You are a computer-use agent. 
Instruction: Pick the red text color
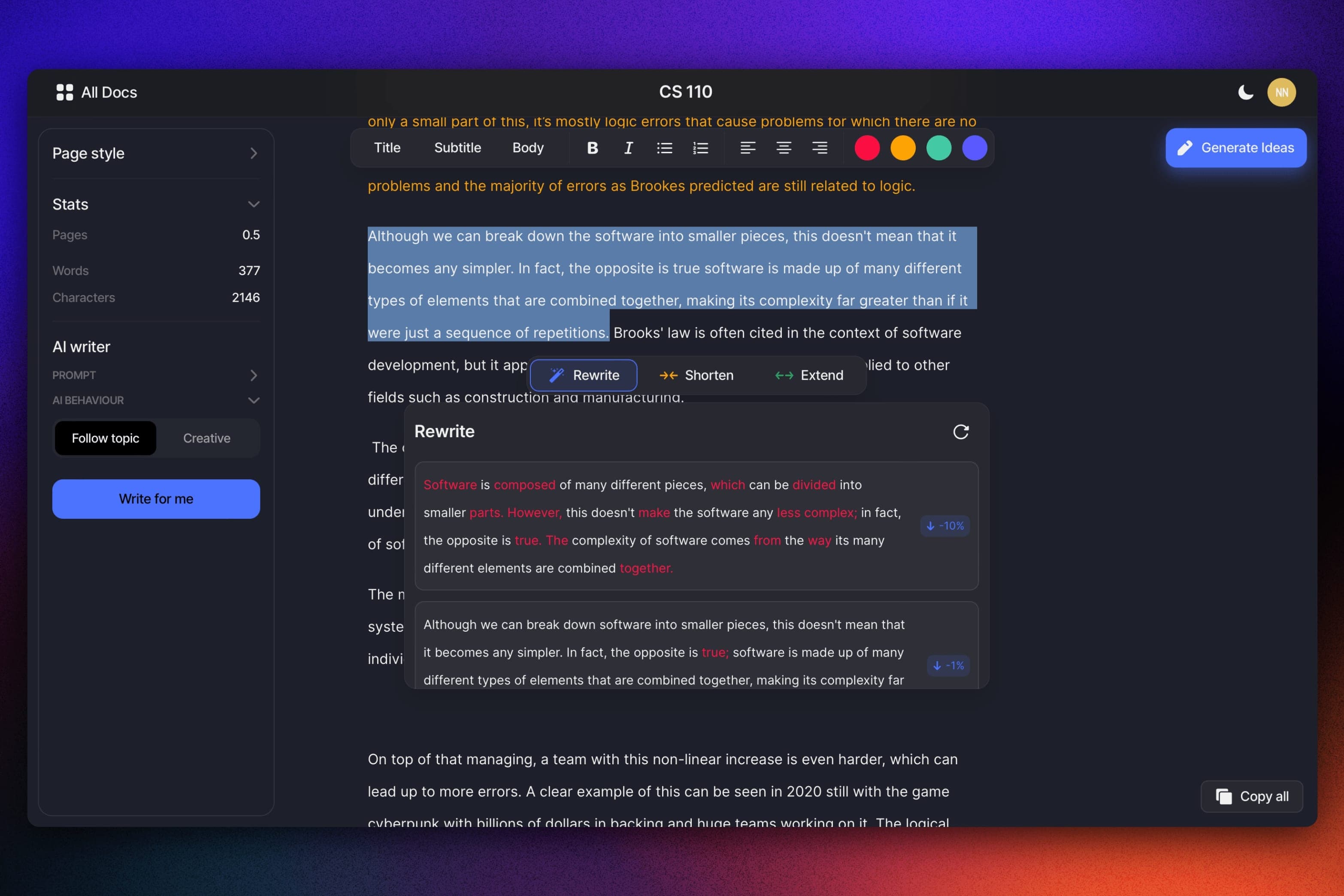[867, 148]
